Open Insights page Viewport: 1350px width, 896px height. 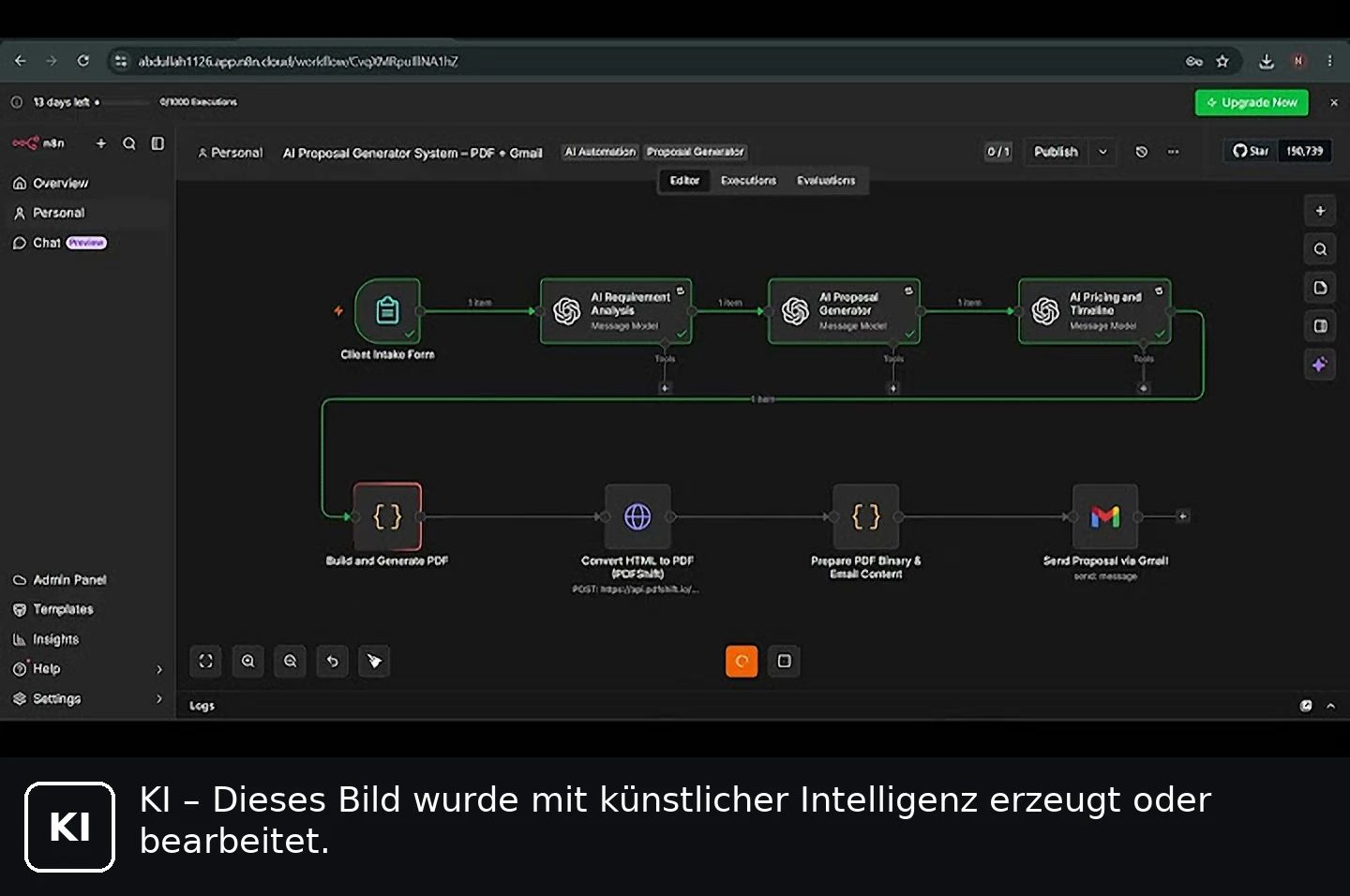point(87,639)
